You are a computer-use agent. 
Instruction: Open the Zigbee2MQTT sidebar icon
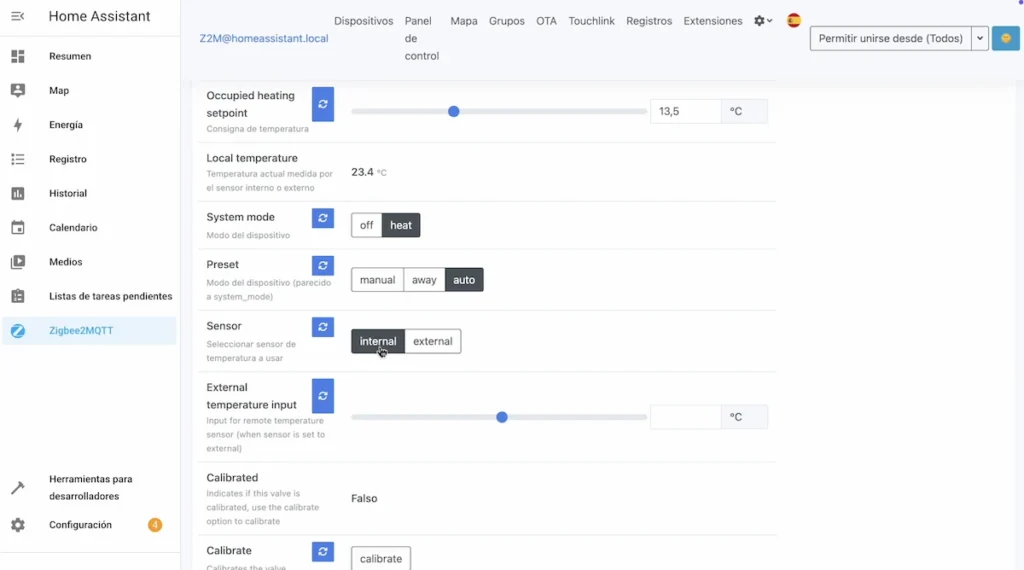pyautogui.click(x=18, y=330)
